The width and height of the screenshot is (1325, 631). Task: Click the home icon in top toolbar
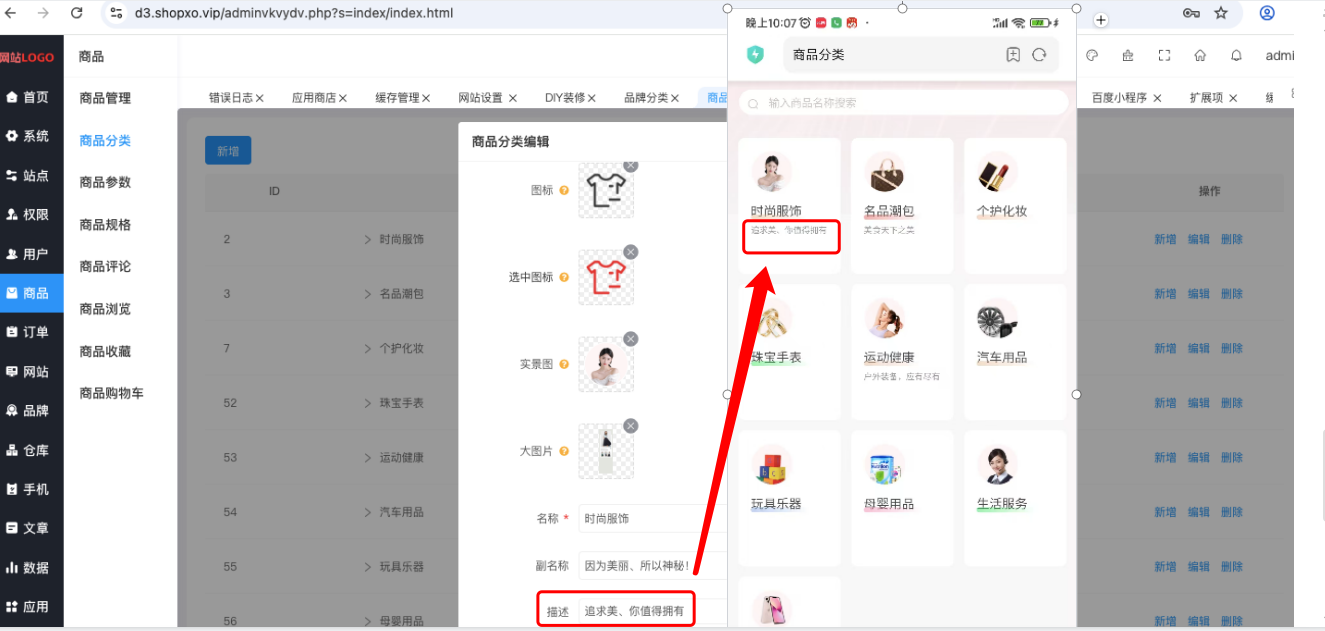pyautogui.click(x=1200, y=56)
